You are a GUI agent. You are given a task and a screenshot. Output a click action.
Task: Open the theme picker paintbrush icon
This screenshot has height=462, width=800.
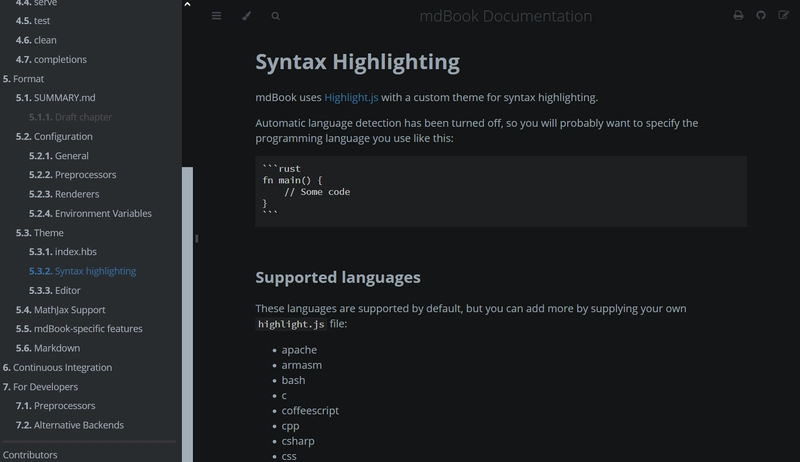coord(246,16)
